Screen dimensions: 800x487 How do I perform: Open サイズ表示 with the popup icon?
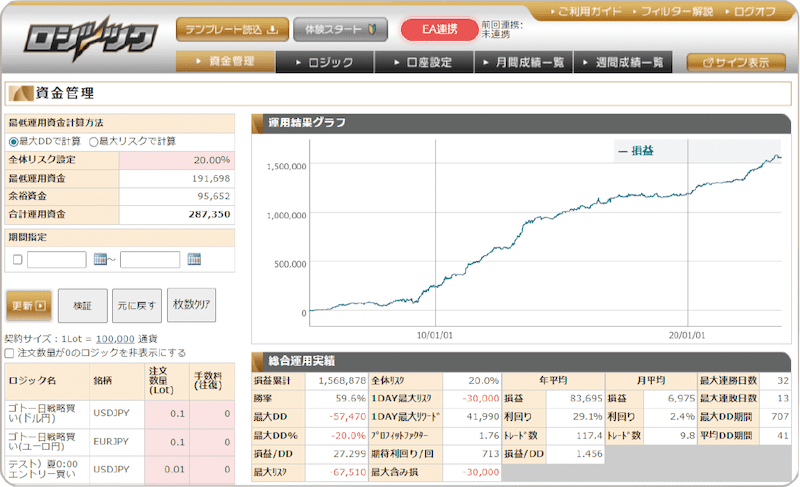pyautogui.click(x=735, y=62)
